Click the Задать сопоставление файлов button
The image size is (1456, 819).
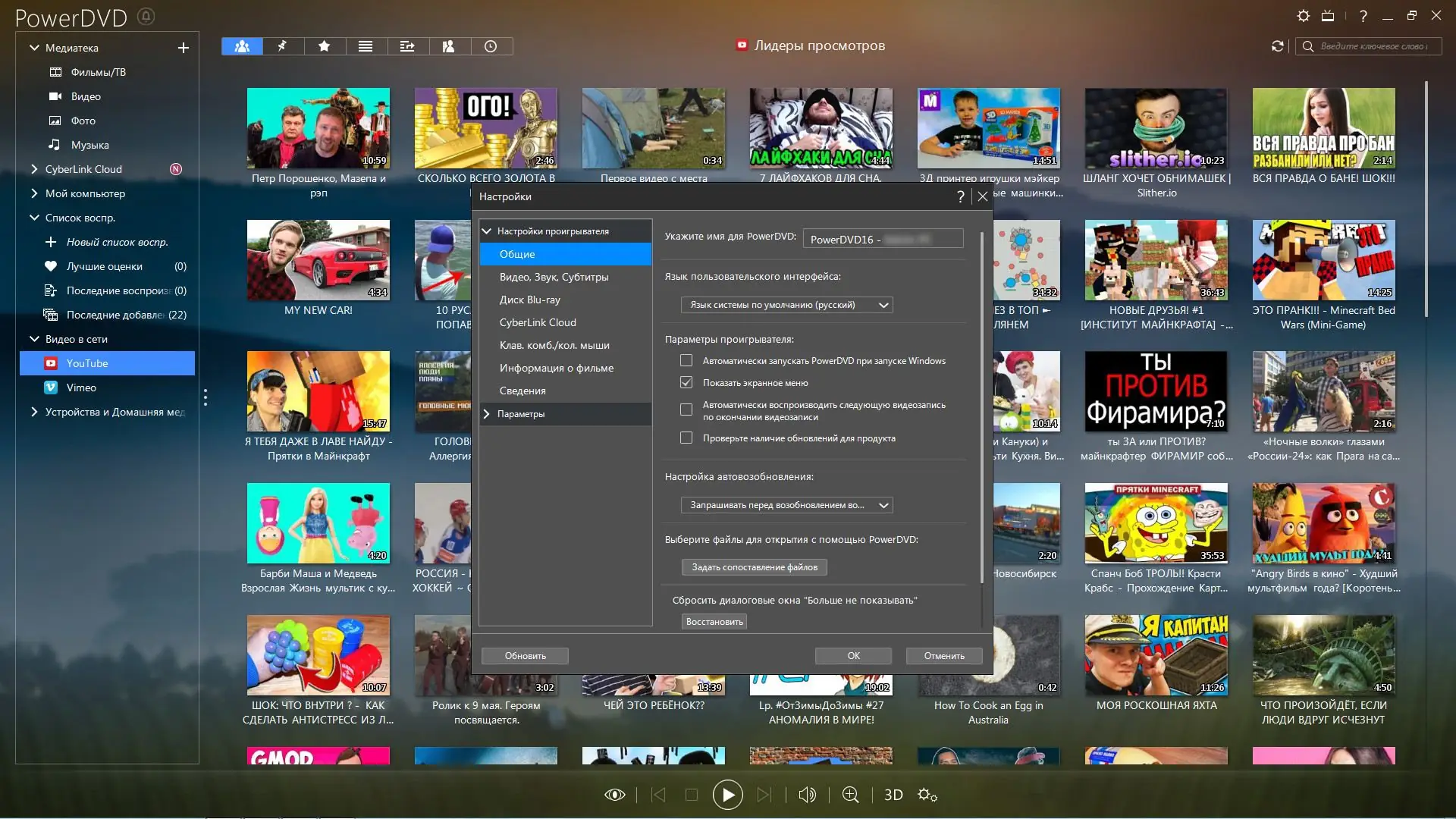pos(754,567)
